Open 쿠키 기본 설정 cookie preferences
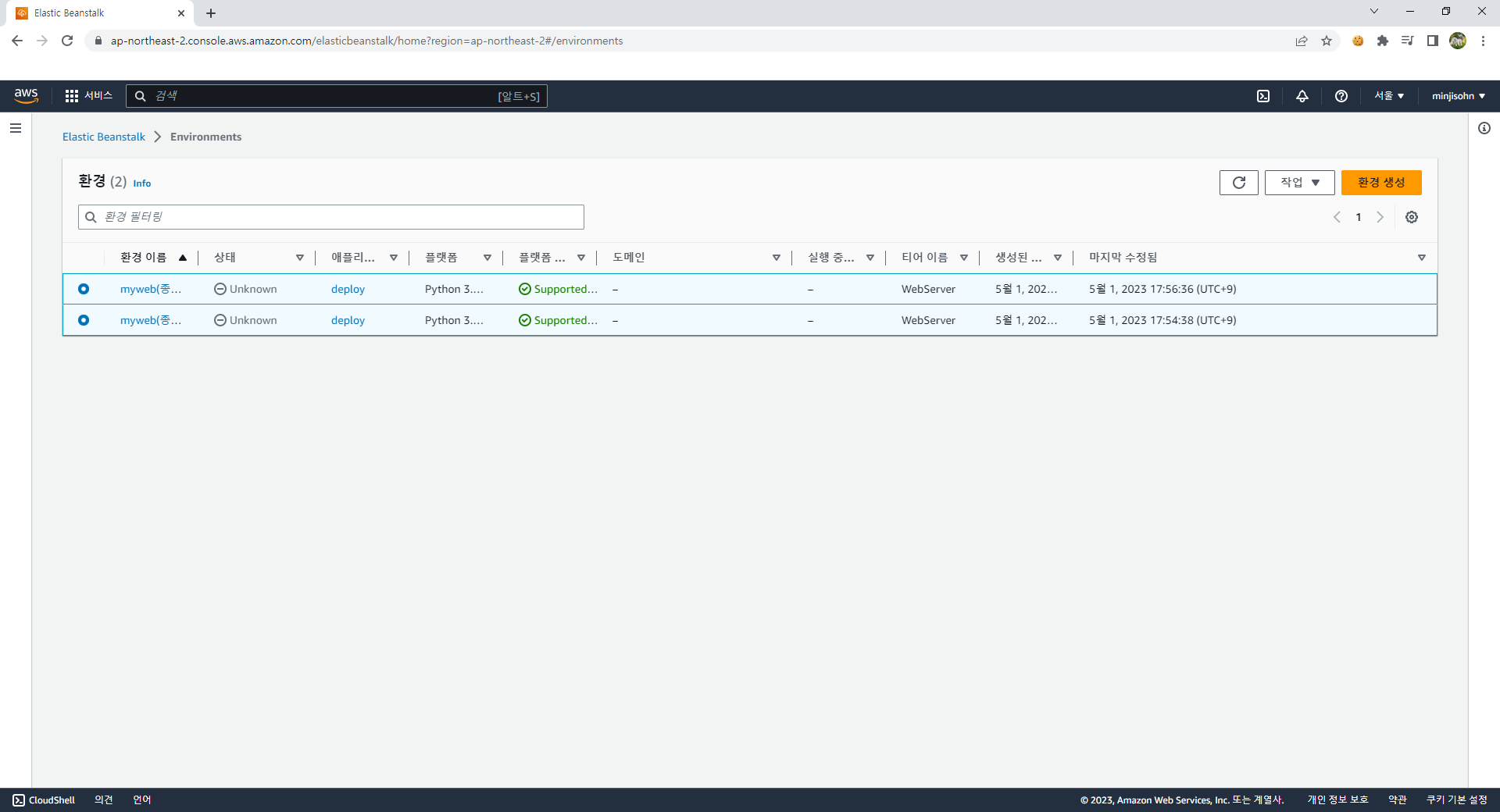Image resolution: width=1500 pixels, height=812 pixels. pos(1457,800)
